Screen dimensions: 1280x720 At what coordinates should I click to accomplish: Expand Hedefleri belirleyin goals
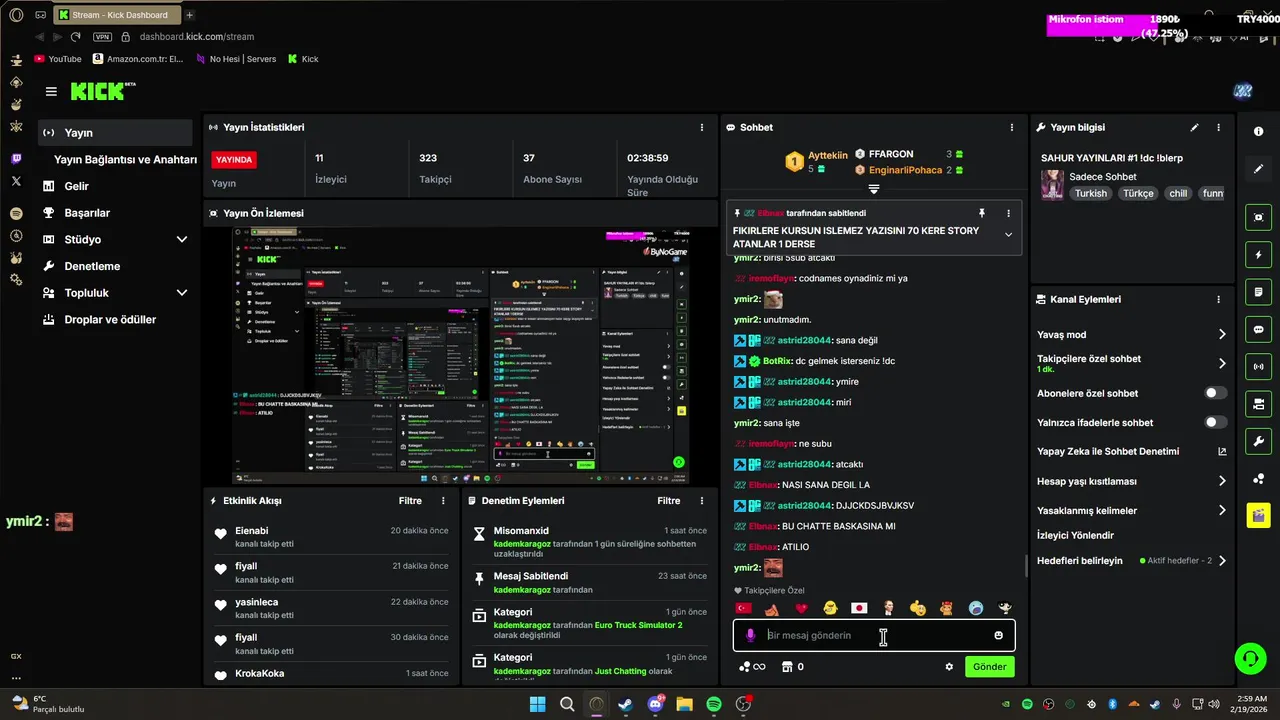click(1222, 561)
